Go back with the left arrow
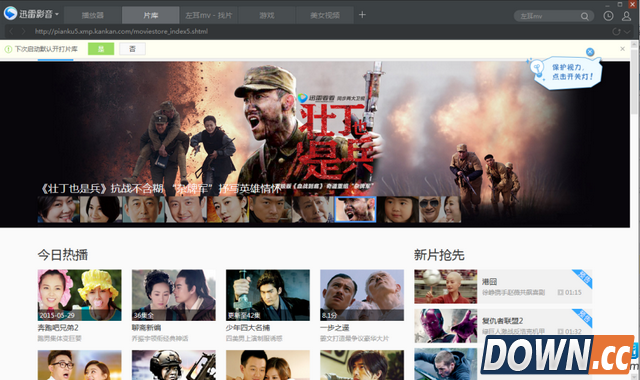640x380 pixels. click(x=11, y=31)
